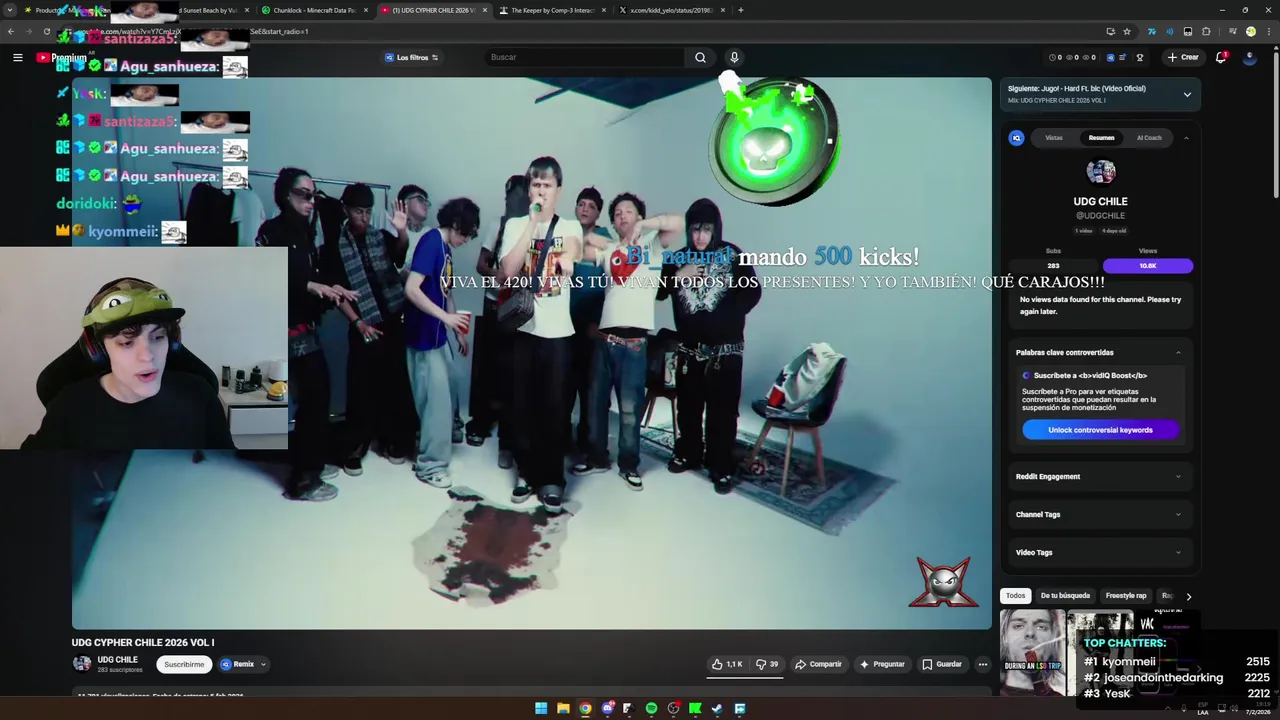
Task: Click the browser address bar
Action: pos(600,31)
